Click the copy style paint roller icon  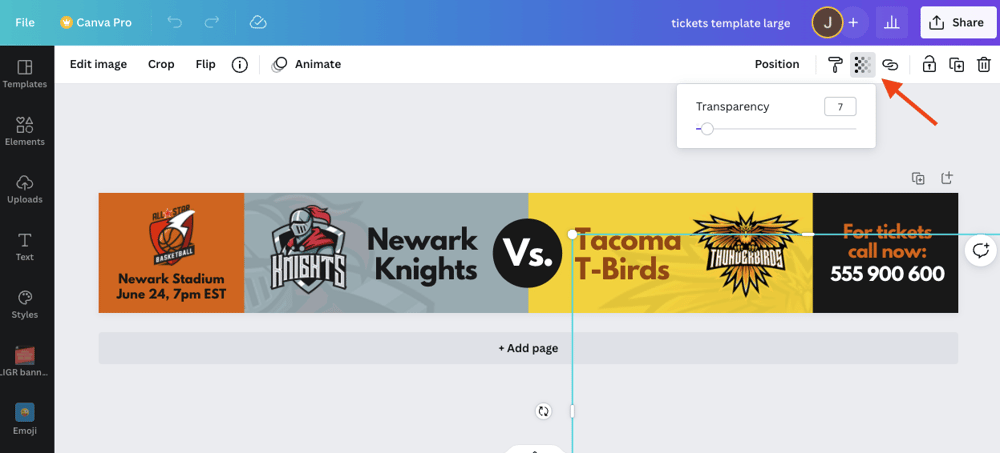pyautogui.click(x=835, y=64)
